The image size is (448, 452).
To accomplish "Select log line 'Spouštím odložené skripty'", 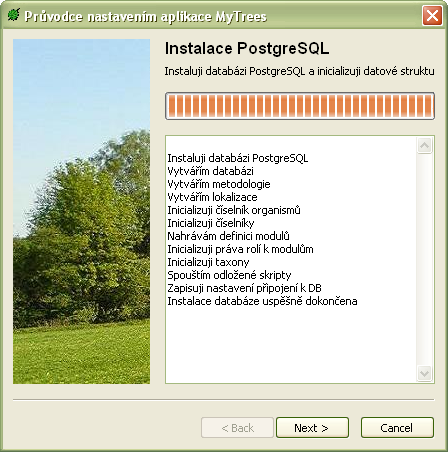I will tap(229, 275).
